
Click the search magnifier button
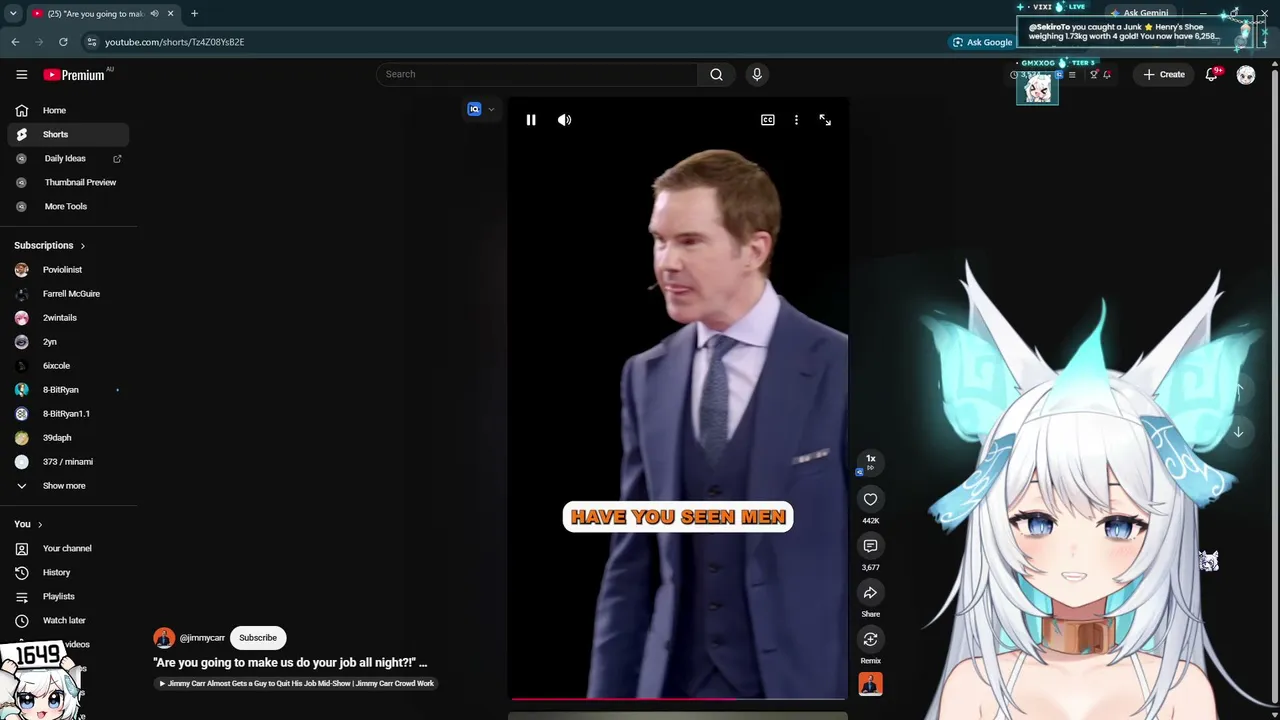point(716,74)
